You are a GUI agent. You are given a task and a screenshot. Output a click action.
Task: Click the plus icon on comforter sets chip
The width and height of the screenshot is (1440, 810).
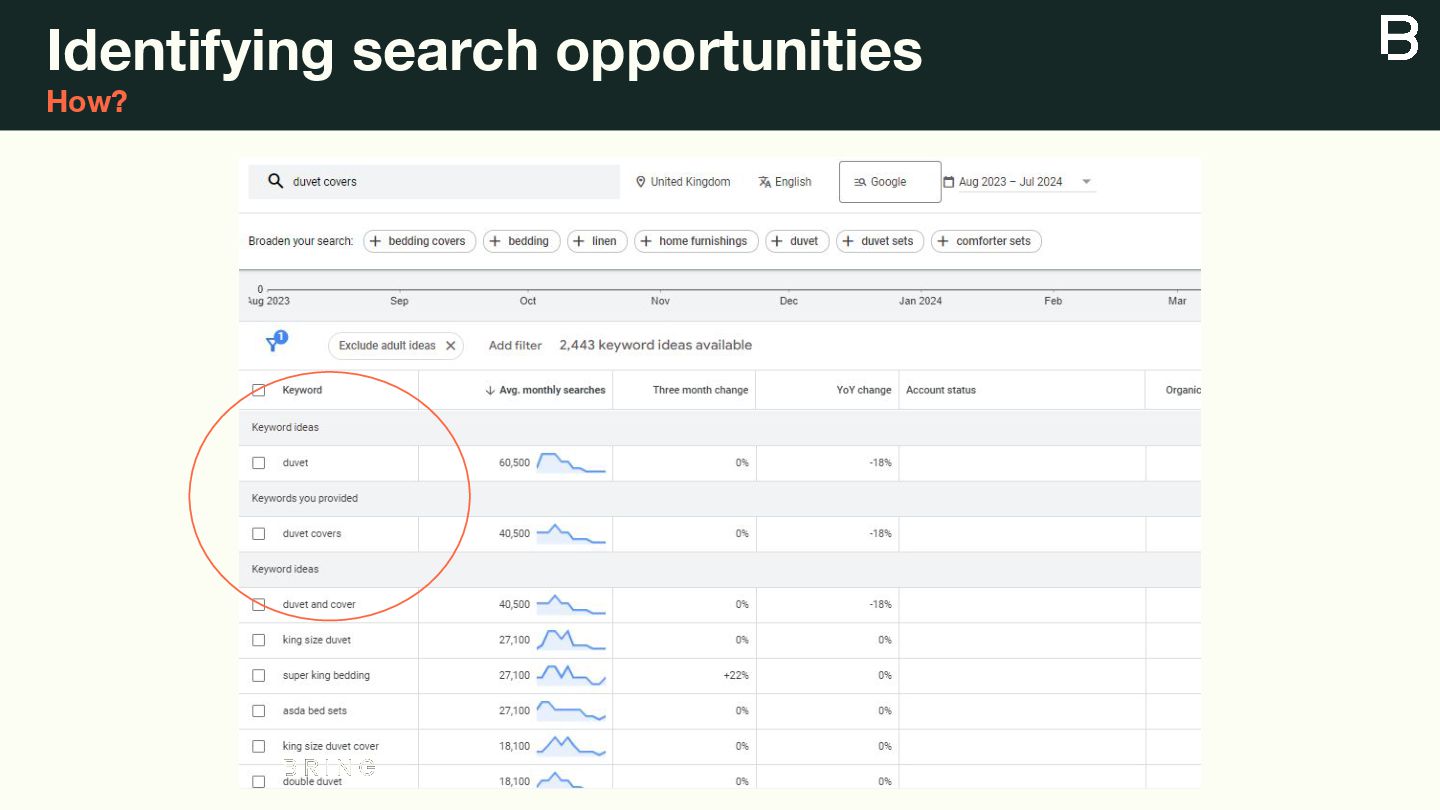point(943,241)
